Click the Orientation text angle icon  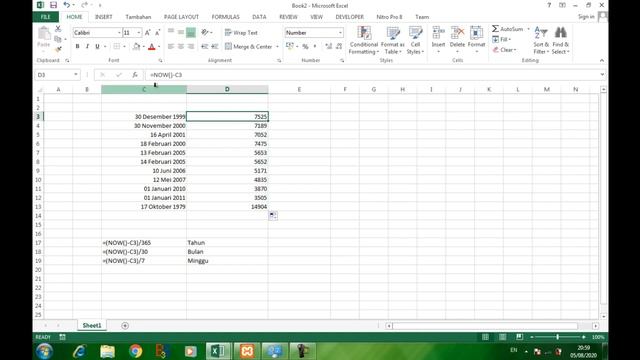(x=205, y=32)
